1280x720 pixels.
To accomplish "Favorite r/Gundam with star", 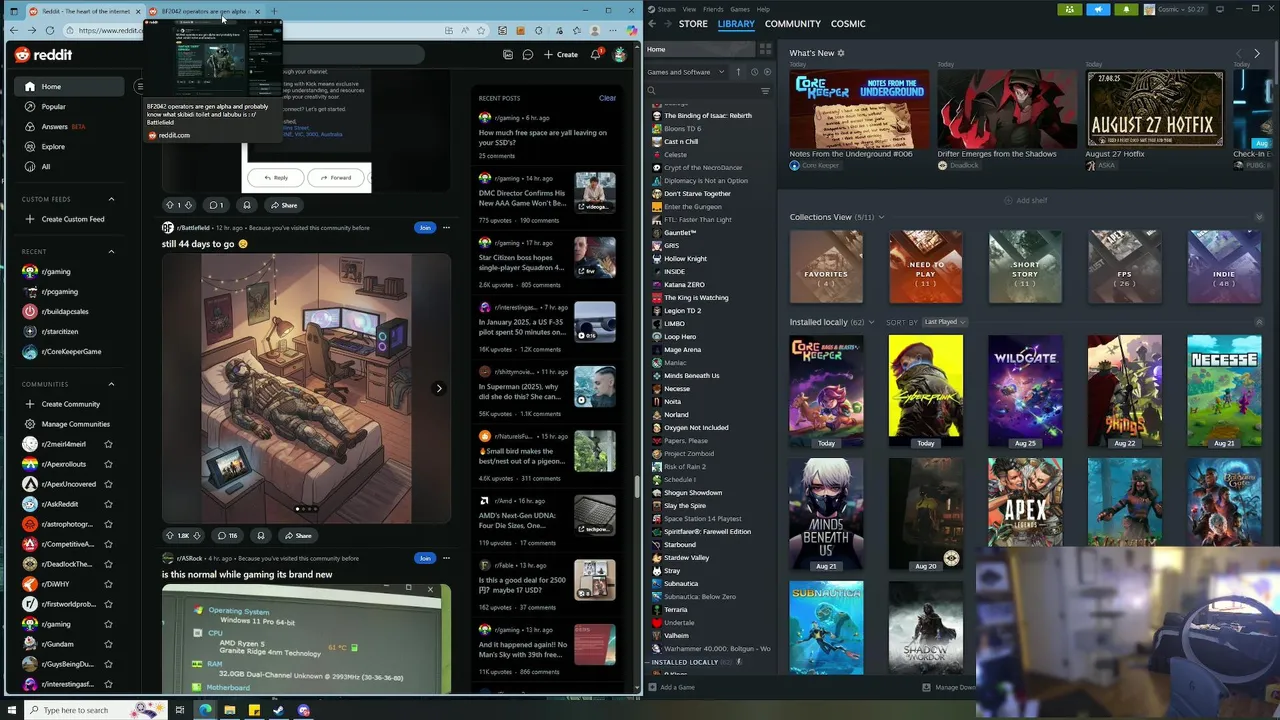I will tap(108, 644).
